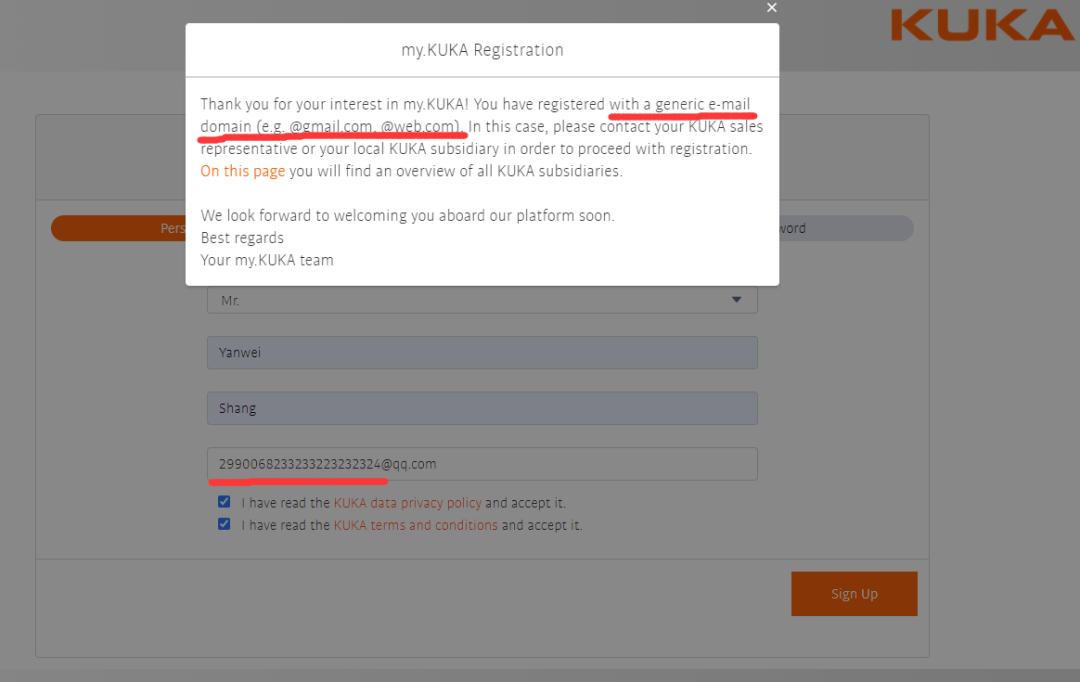Open the KUKA terms and conditions link

pyautogui.click(x=415, y=525)
